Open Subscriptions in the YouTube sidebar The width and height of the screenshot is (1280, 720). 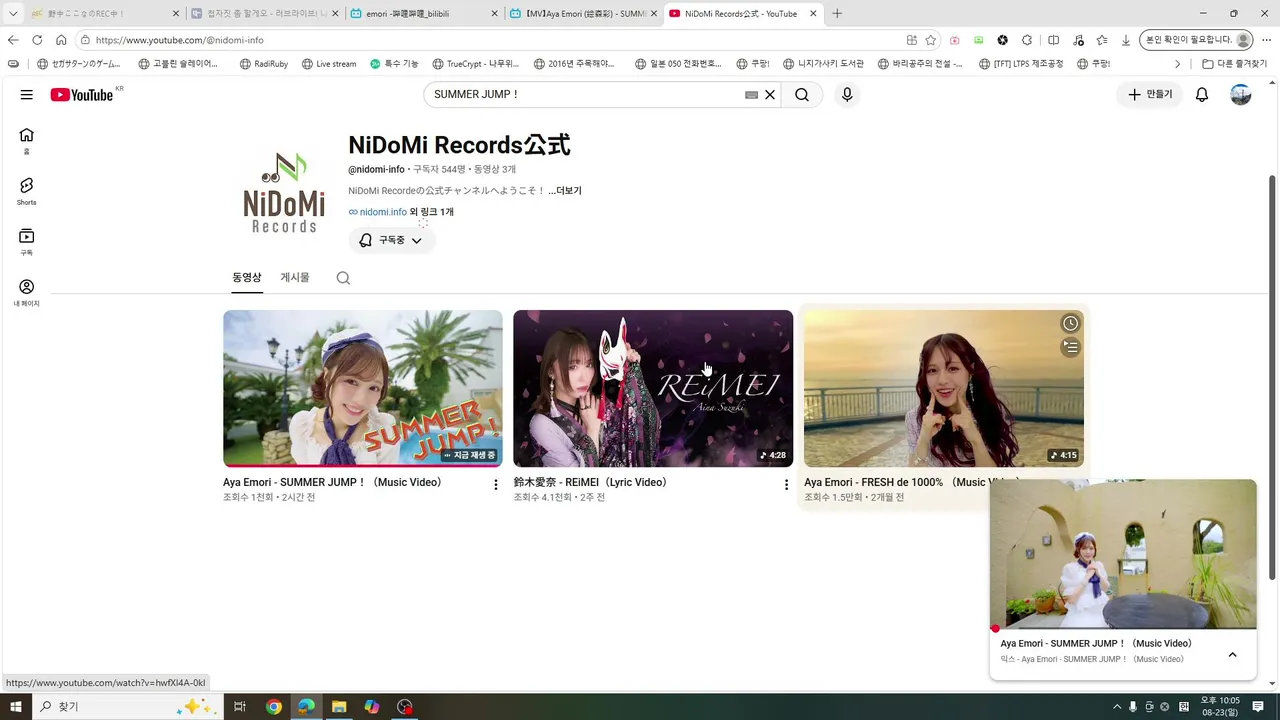[27, 242]
